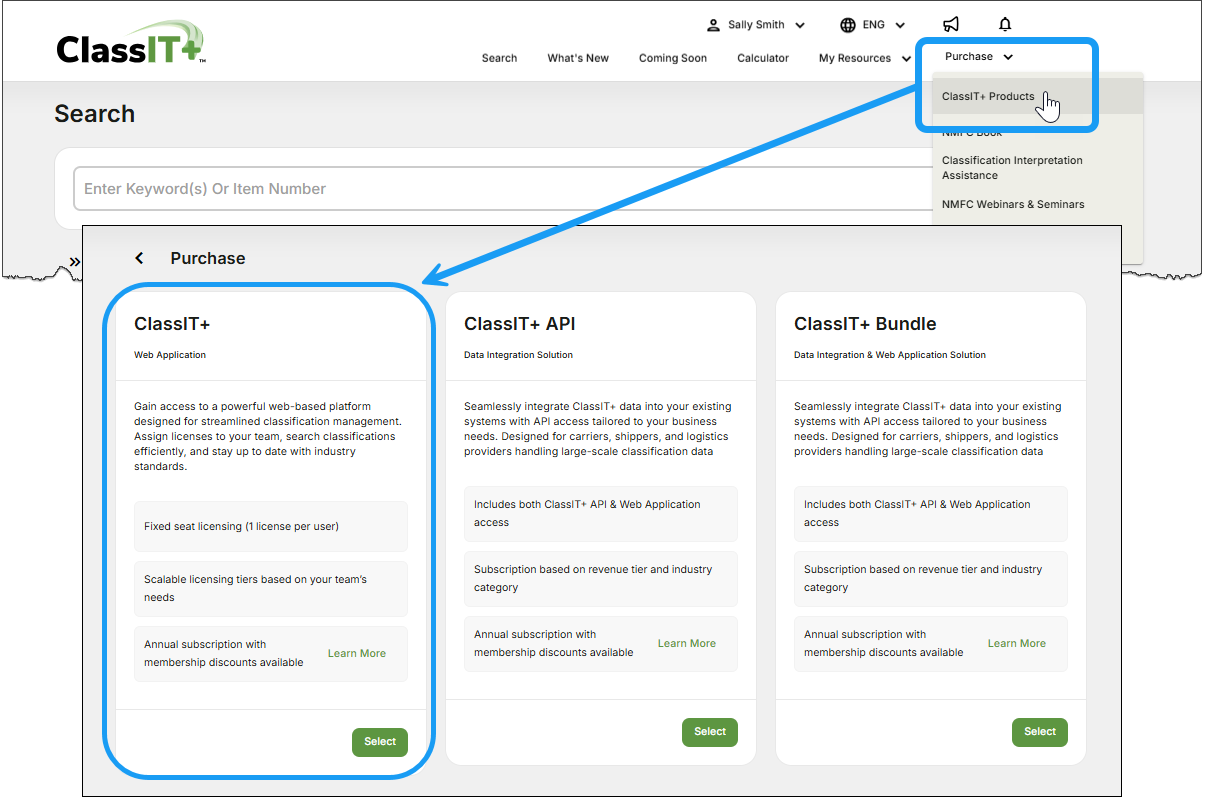Select ClassIT+ Products from the Purchase menu

pos(990,96)
